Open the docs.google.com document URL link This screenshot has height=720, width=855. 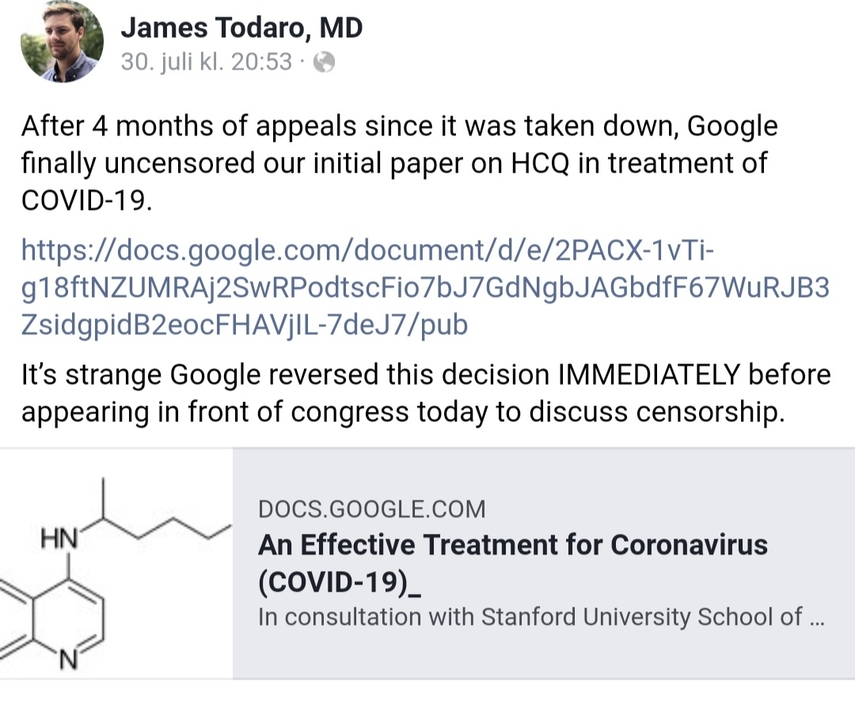(425, 287)
